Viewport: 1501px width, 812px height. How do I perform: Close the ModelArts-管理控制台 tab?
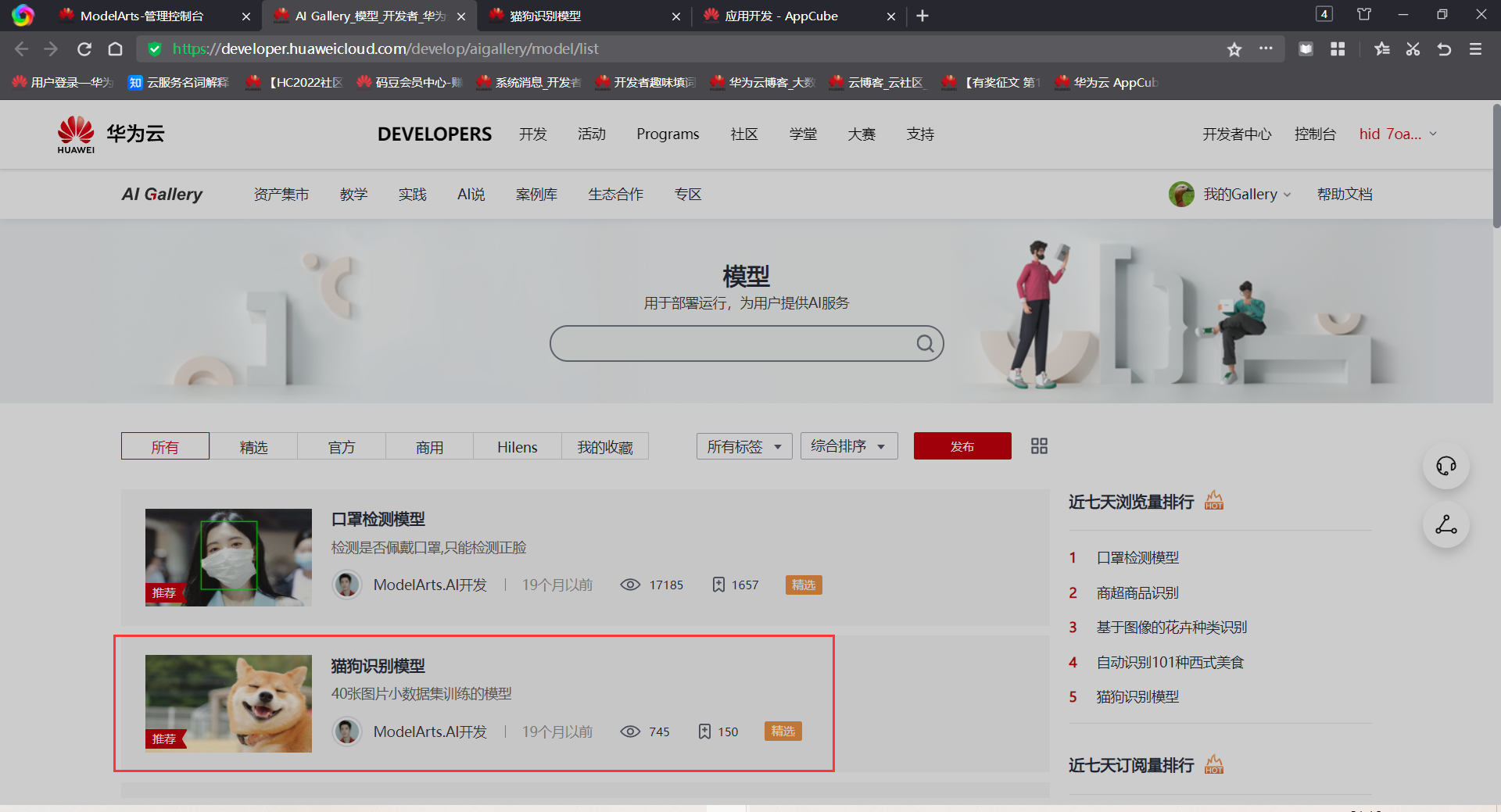pyautogui.click(x=246, y=16)
